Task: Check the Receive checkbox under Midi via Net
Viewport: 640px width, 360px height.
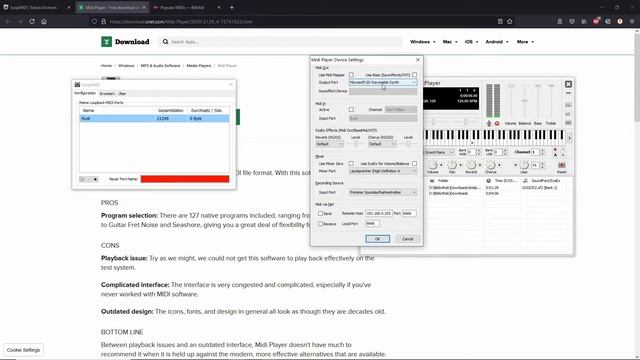Action: [x=320, y=224]
